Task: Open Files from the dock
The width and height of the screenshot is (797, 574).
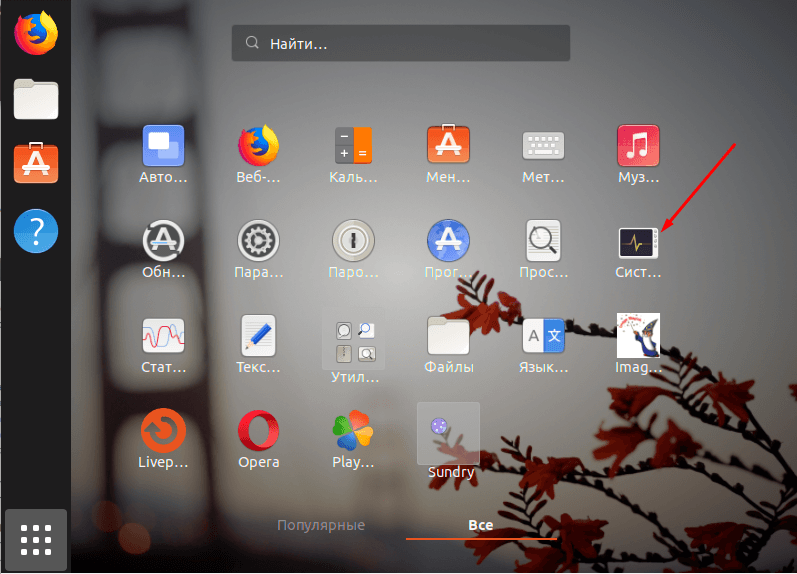Action: pos(36,99)
